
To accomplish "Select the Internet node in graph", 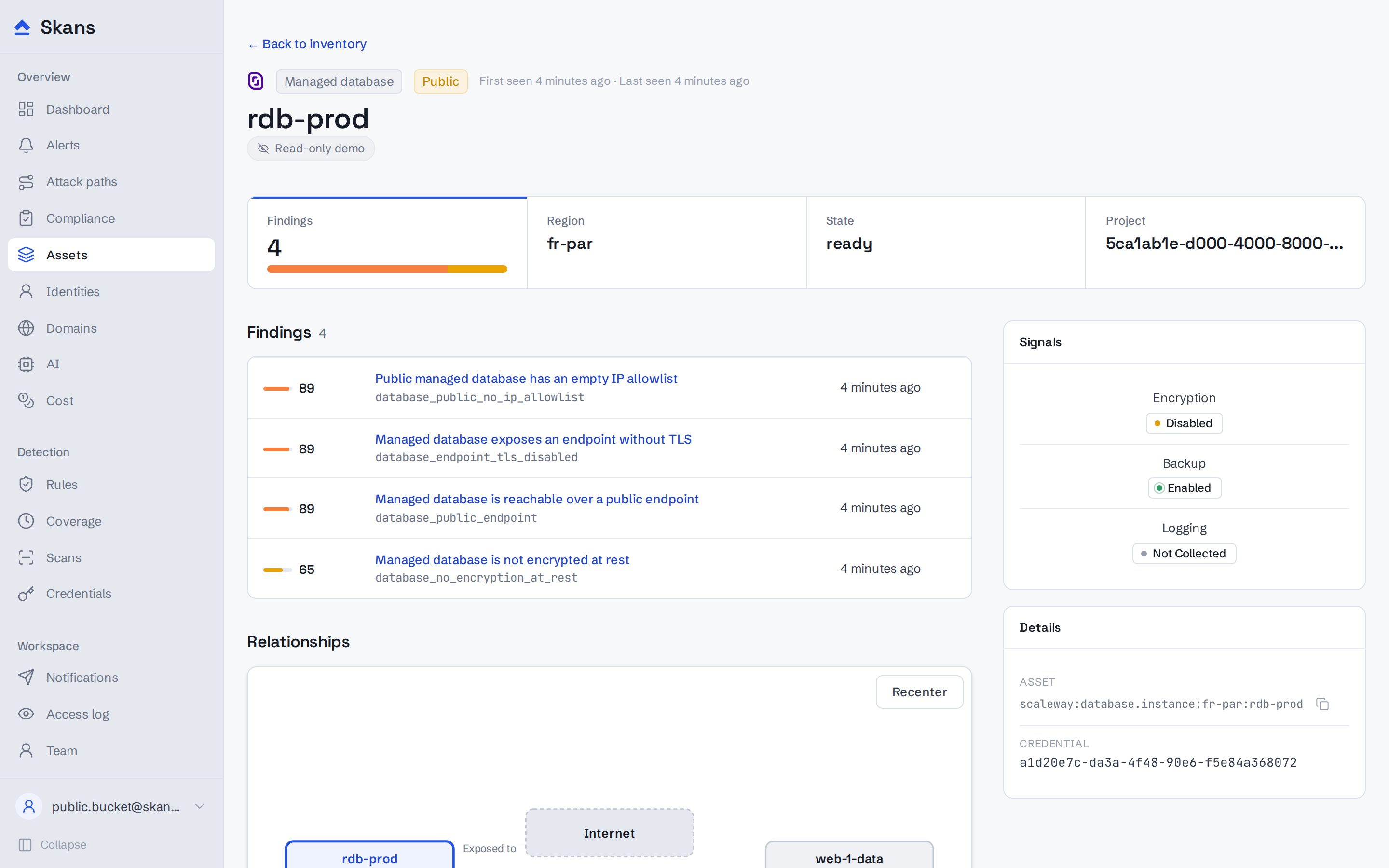I will pos(609,833).
